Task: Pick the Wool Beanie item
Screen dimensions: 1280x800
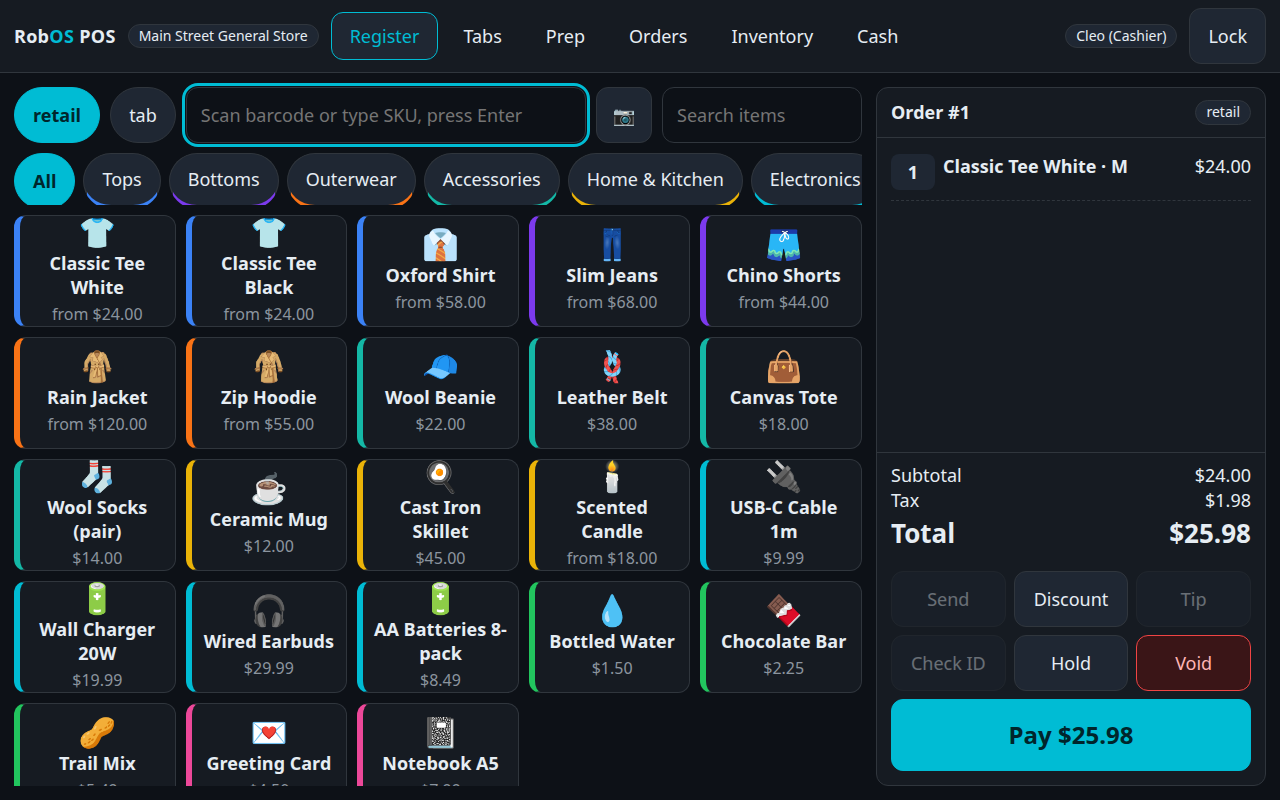Action: [438, 393]
